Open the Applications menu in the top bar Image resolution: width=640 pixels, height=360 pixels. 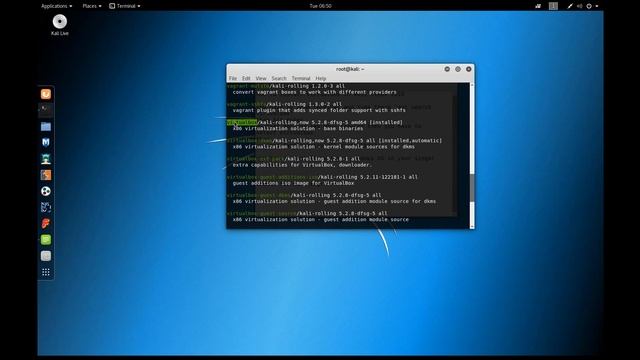pos(56,6)
